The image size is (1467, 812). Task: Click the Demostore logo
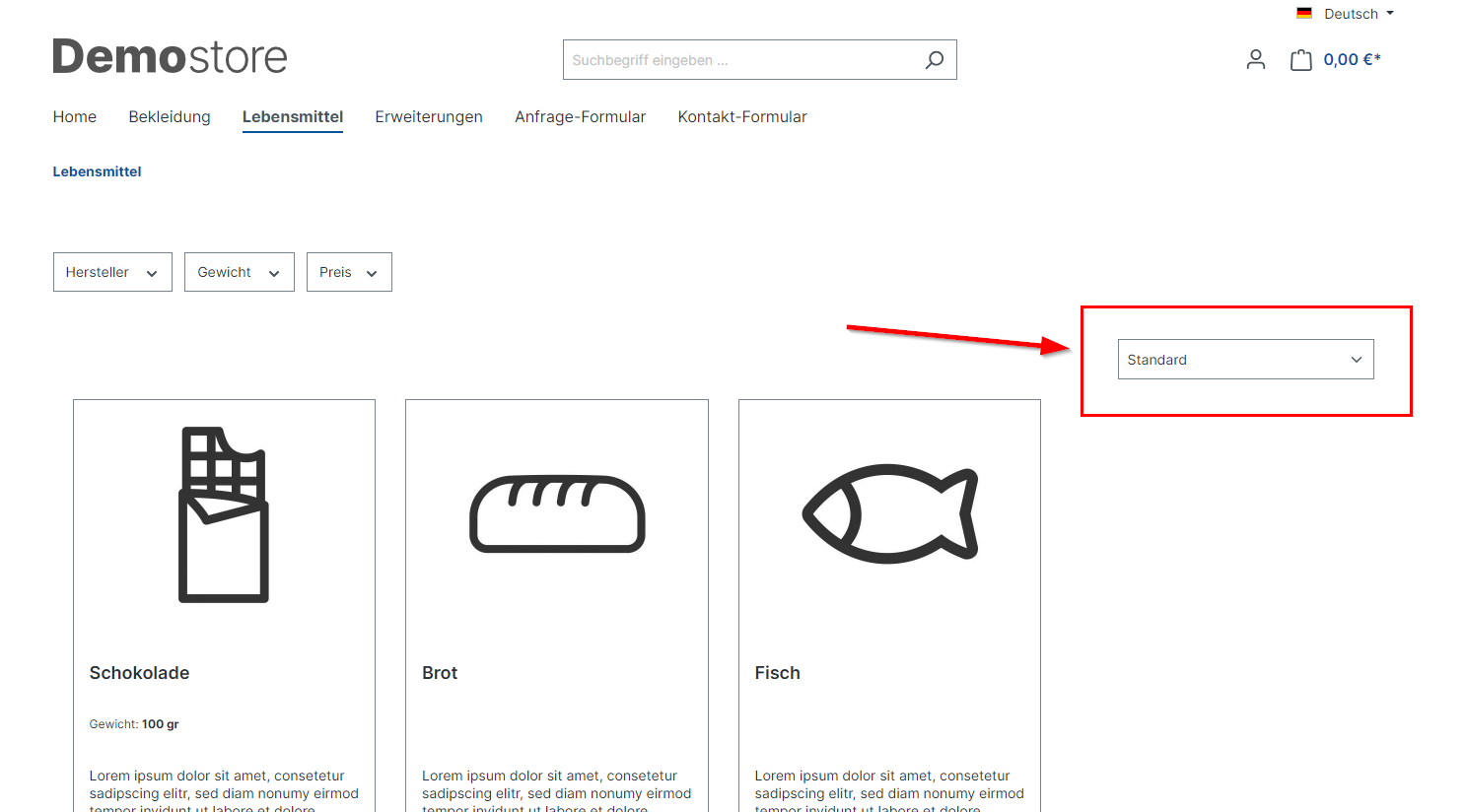(x=170, y=57)
